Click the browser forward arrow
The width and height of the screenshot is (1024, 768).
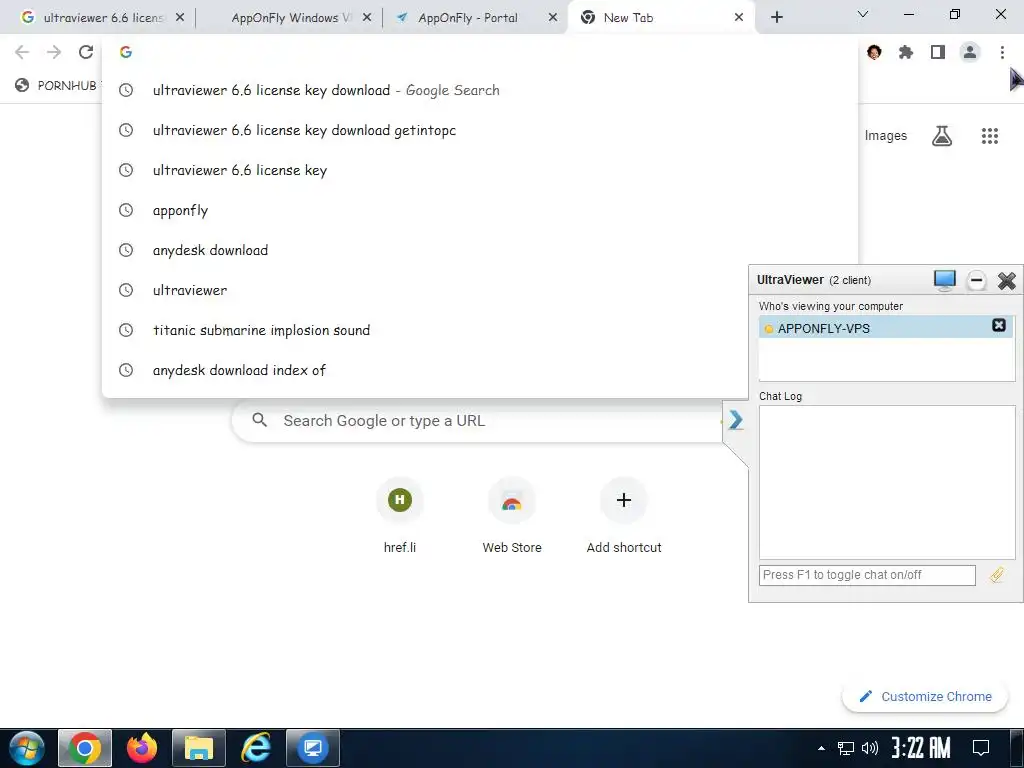point(54,52)
